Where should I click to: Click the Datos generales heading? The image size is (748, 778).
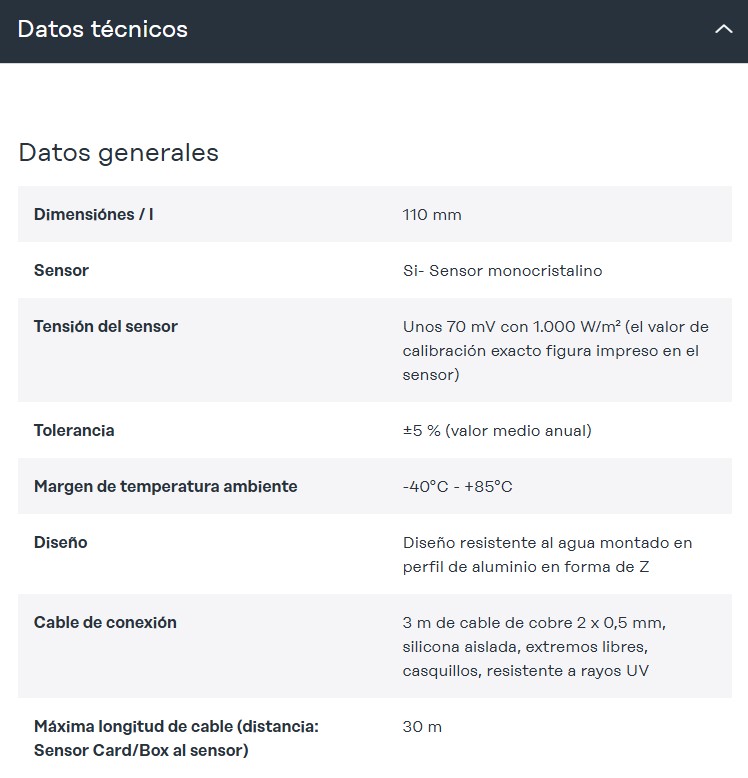pos(118,153)
